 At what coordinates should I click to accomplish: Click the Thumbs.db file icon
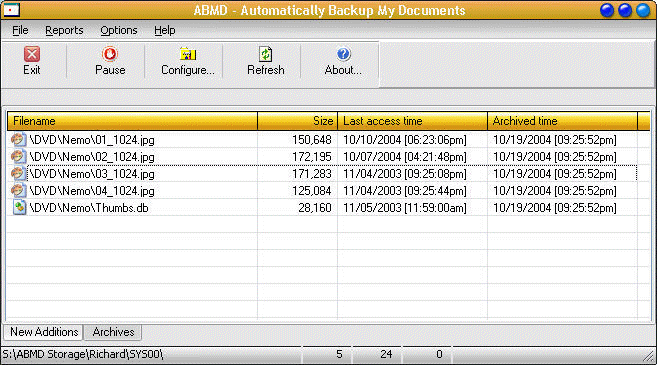19,207
